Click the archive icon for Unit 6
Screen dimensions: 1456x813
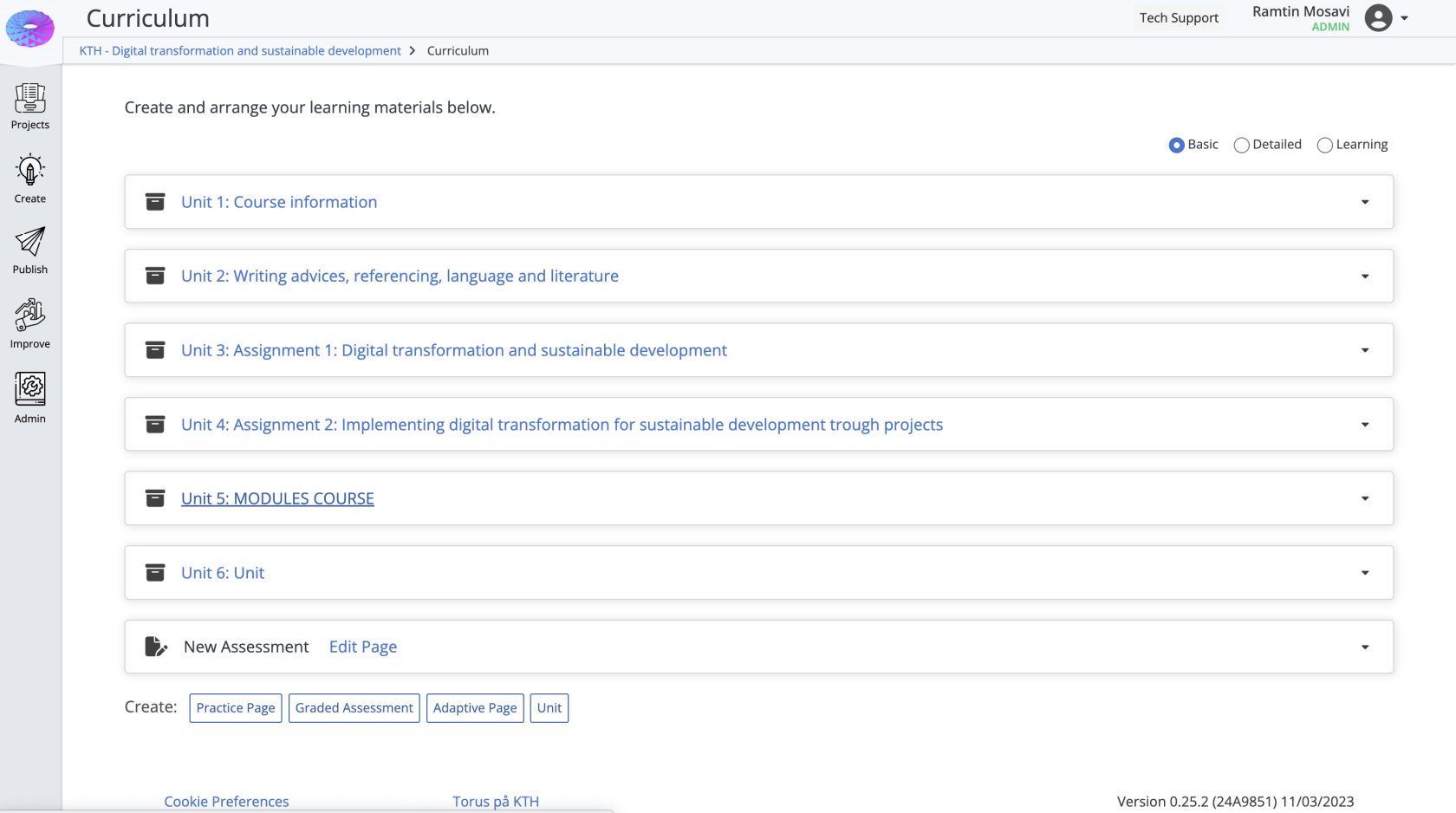point(155,573)
